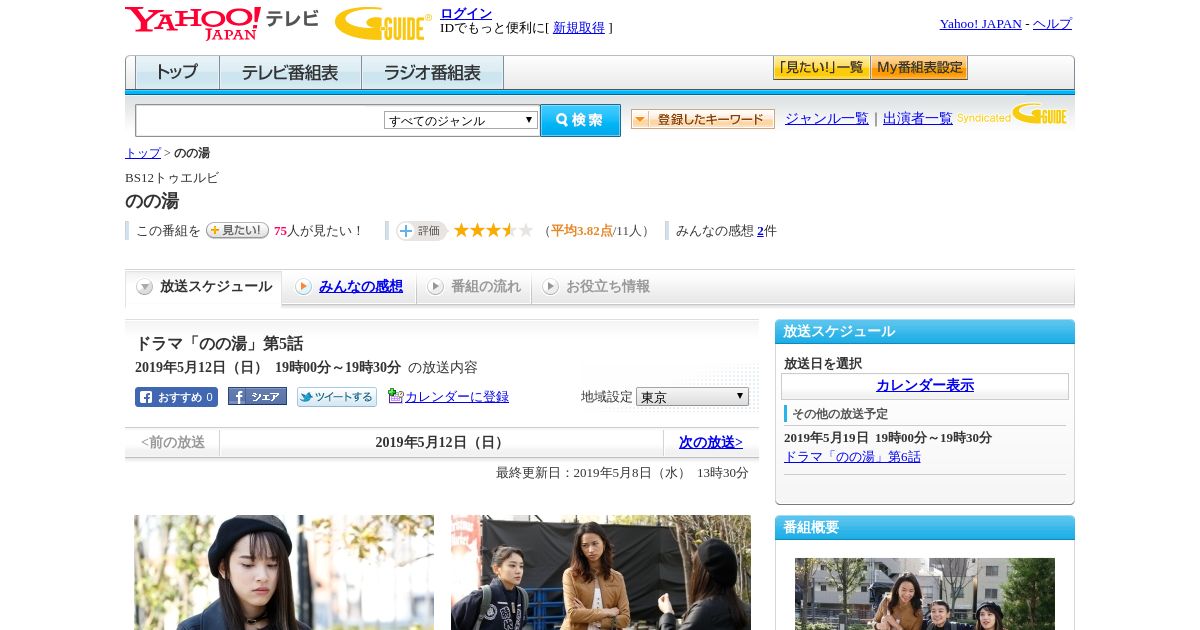Click the G-Guide logo in header

382,23
